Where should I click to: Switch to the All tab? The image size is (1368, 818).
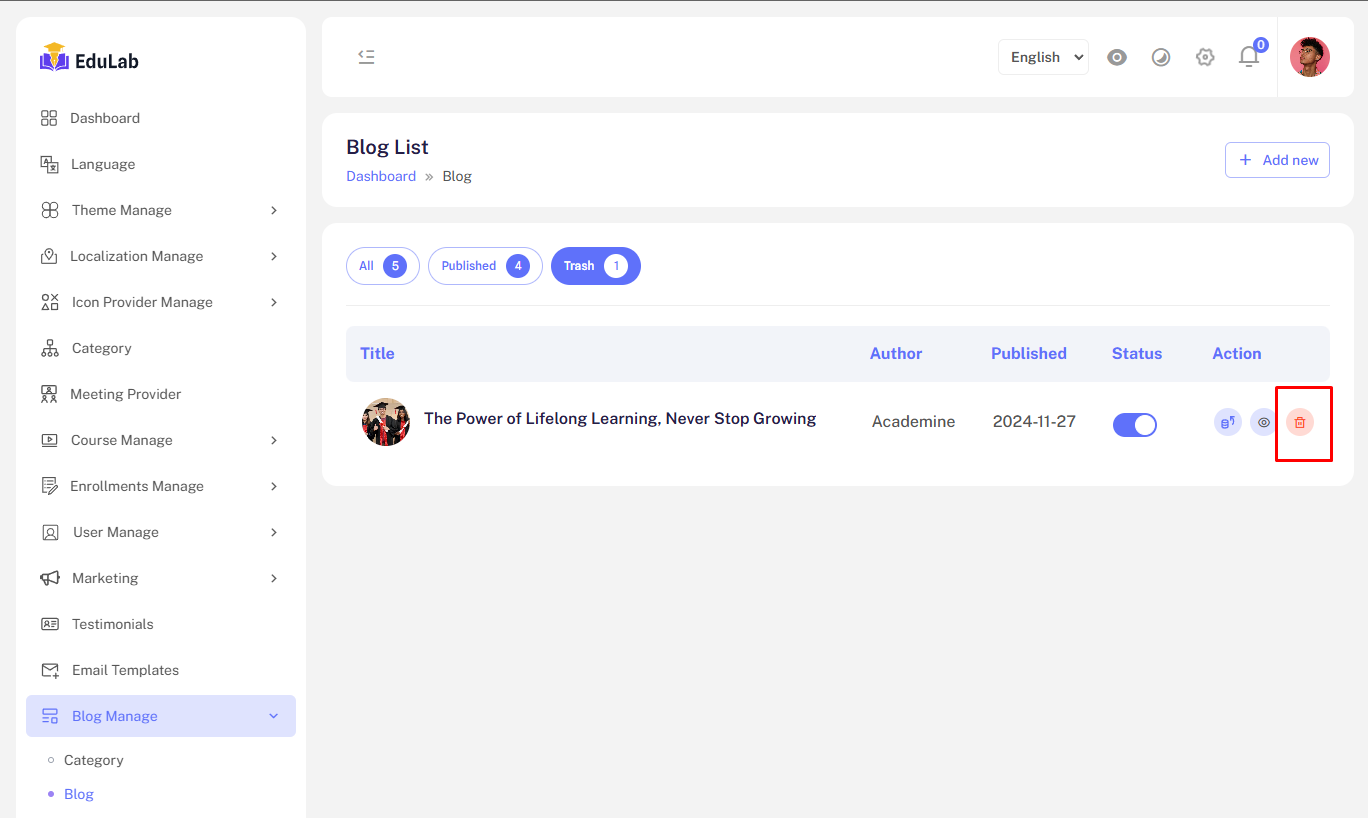pyautogui.click(x=382, y=266)
